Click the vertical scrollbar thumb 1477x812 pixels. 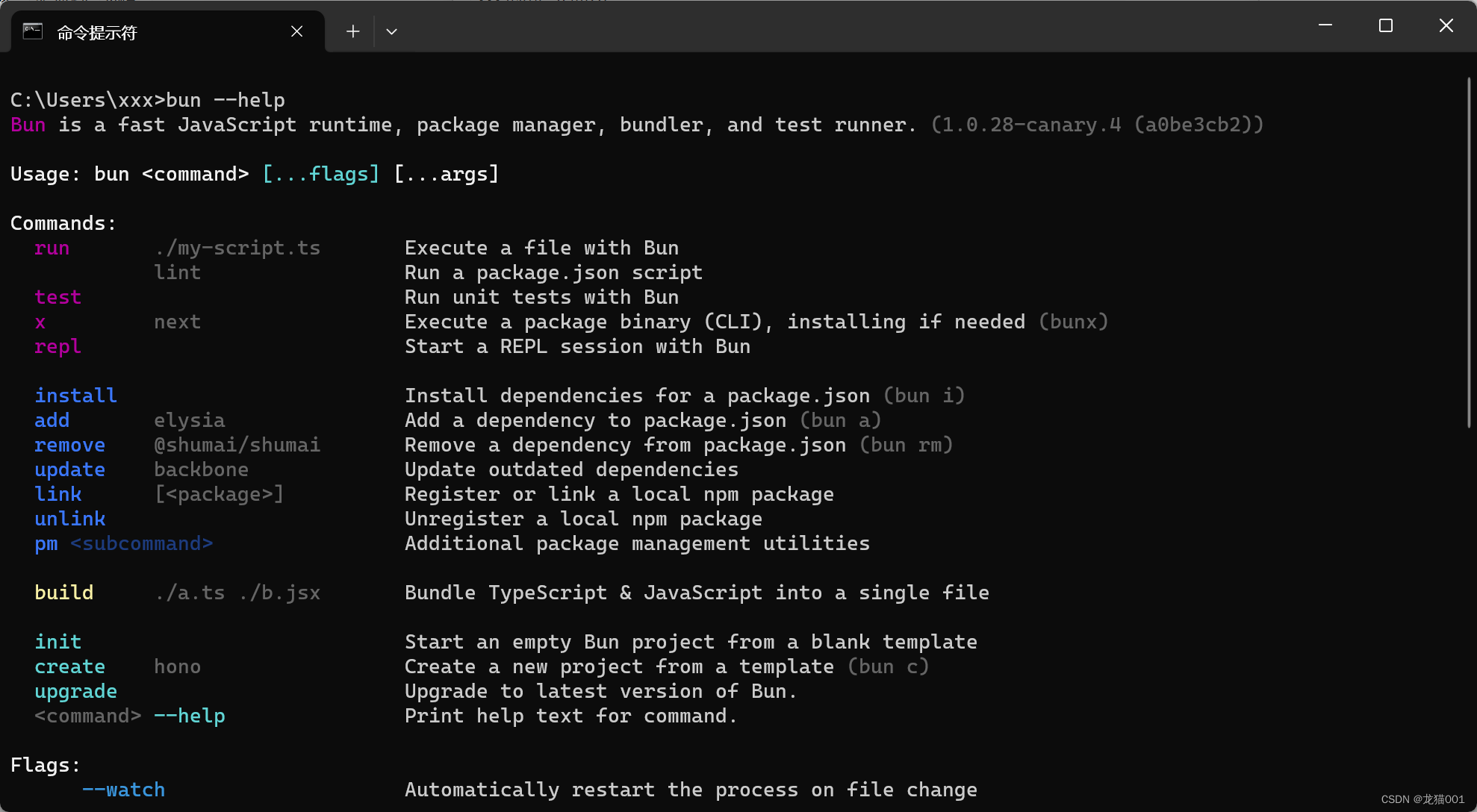pos(1468,254)
